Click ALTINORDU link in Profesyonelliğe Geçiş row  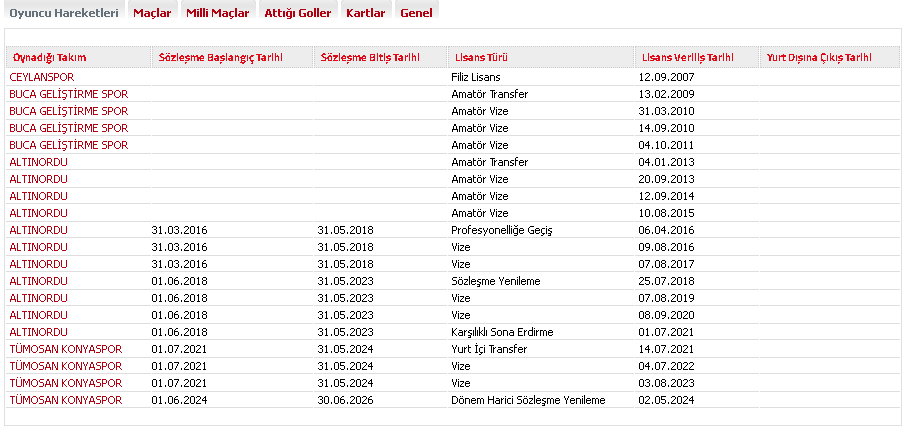point(38,229)
